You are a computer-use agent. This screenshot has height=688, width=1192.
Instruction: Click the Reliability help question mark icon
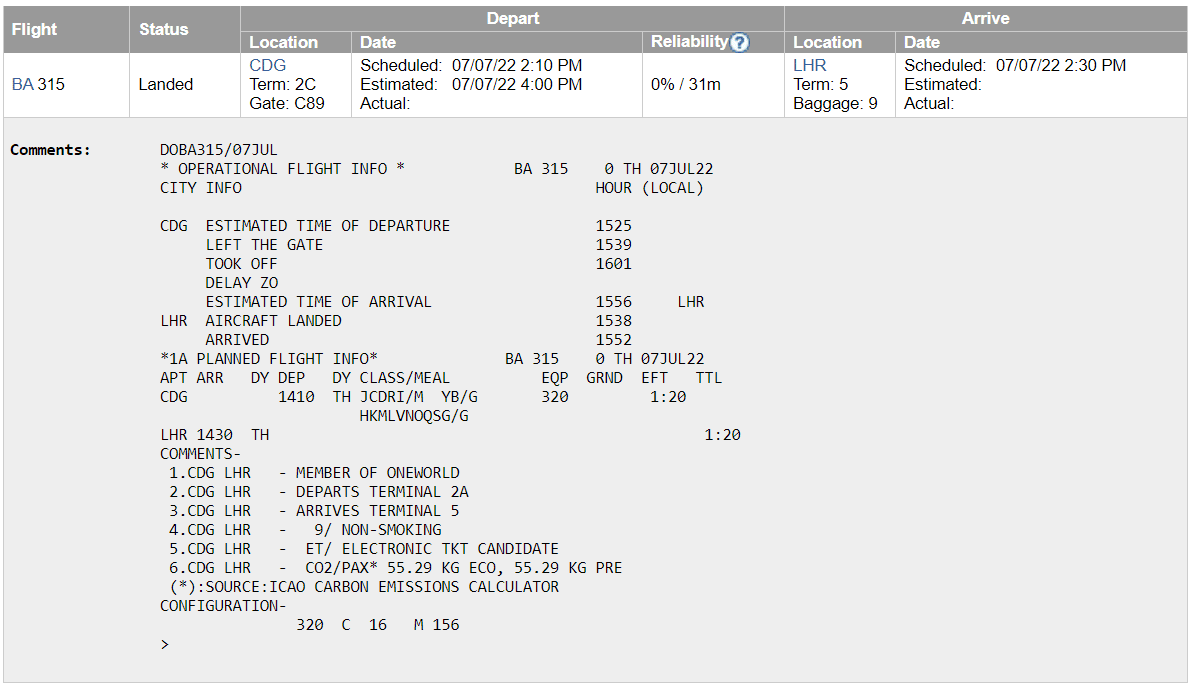(740, 42)
